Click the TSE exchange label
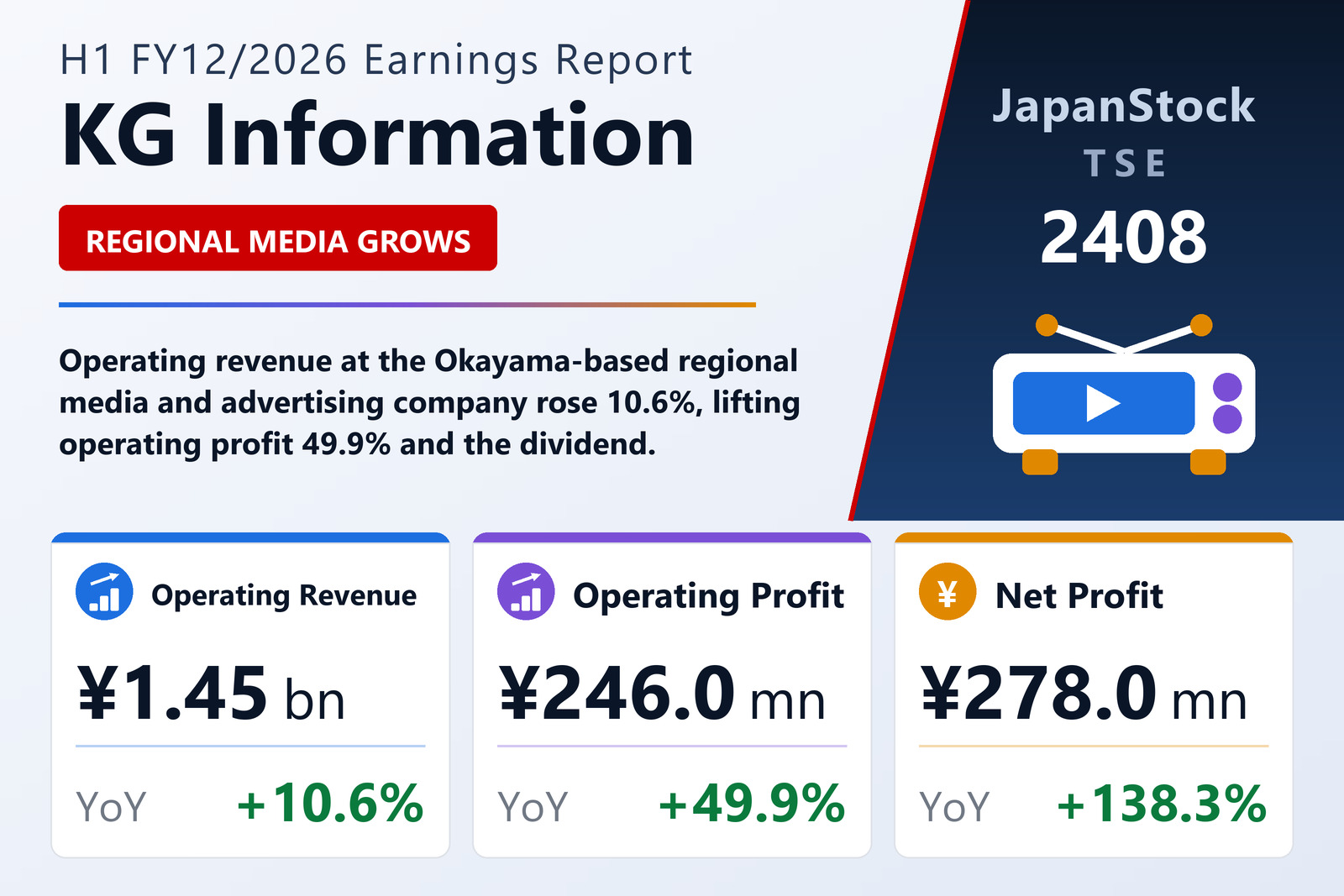Viewport: 1344px width, 896px height. [1124, 163]
